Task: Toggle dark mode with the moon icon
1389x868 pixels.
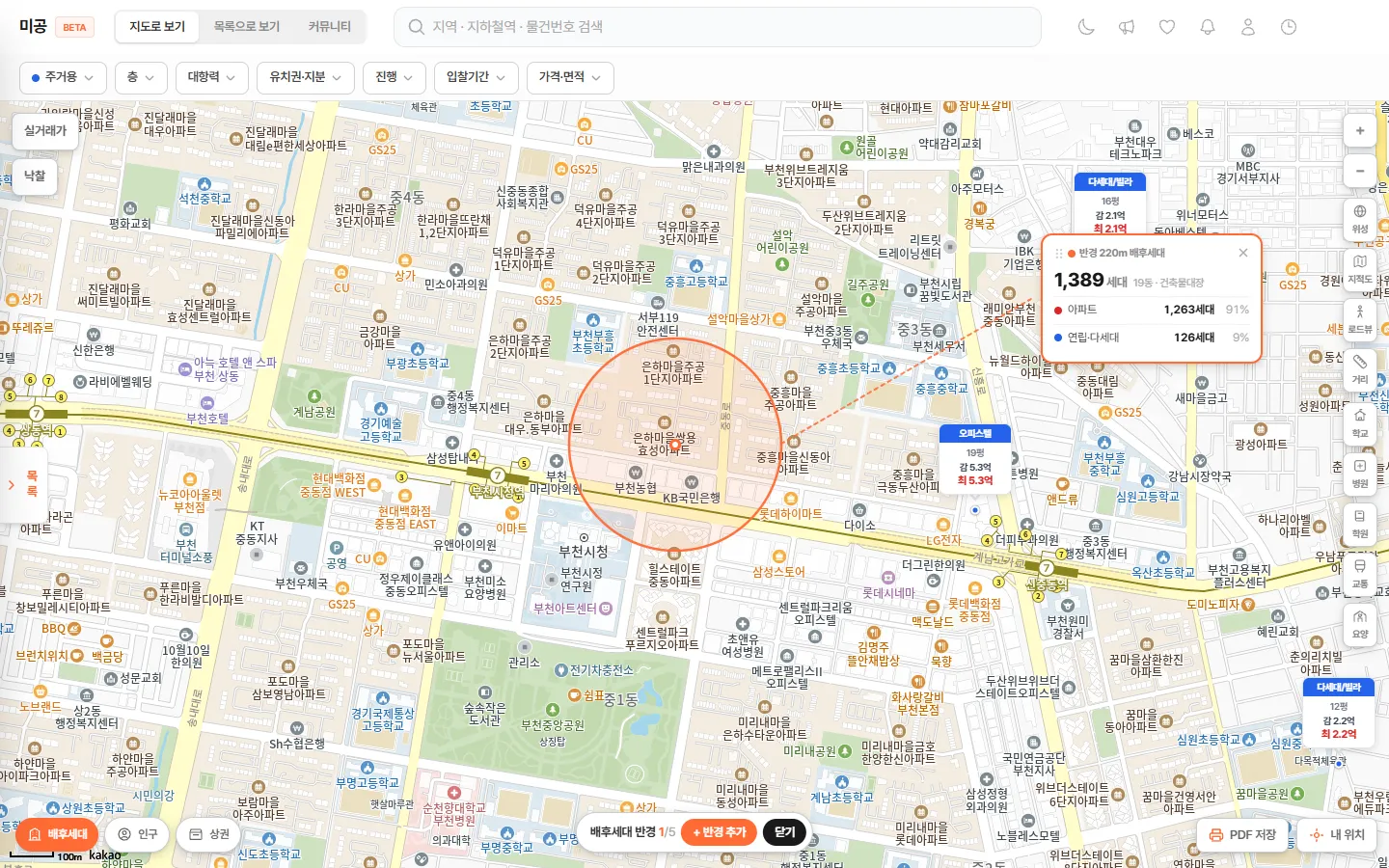Action: tap(1086, 27)
